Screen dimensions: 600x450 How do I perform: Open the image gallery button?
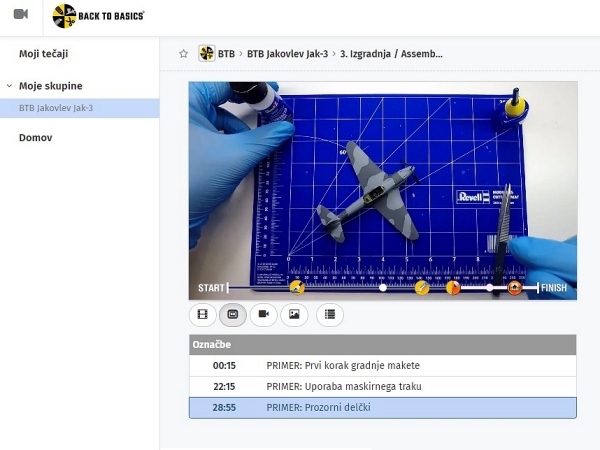coord(293,314)
